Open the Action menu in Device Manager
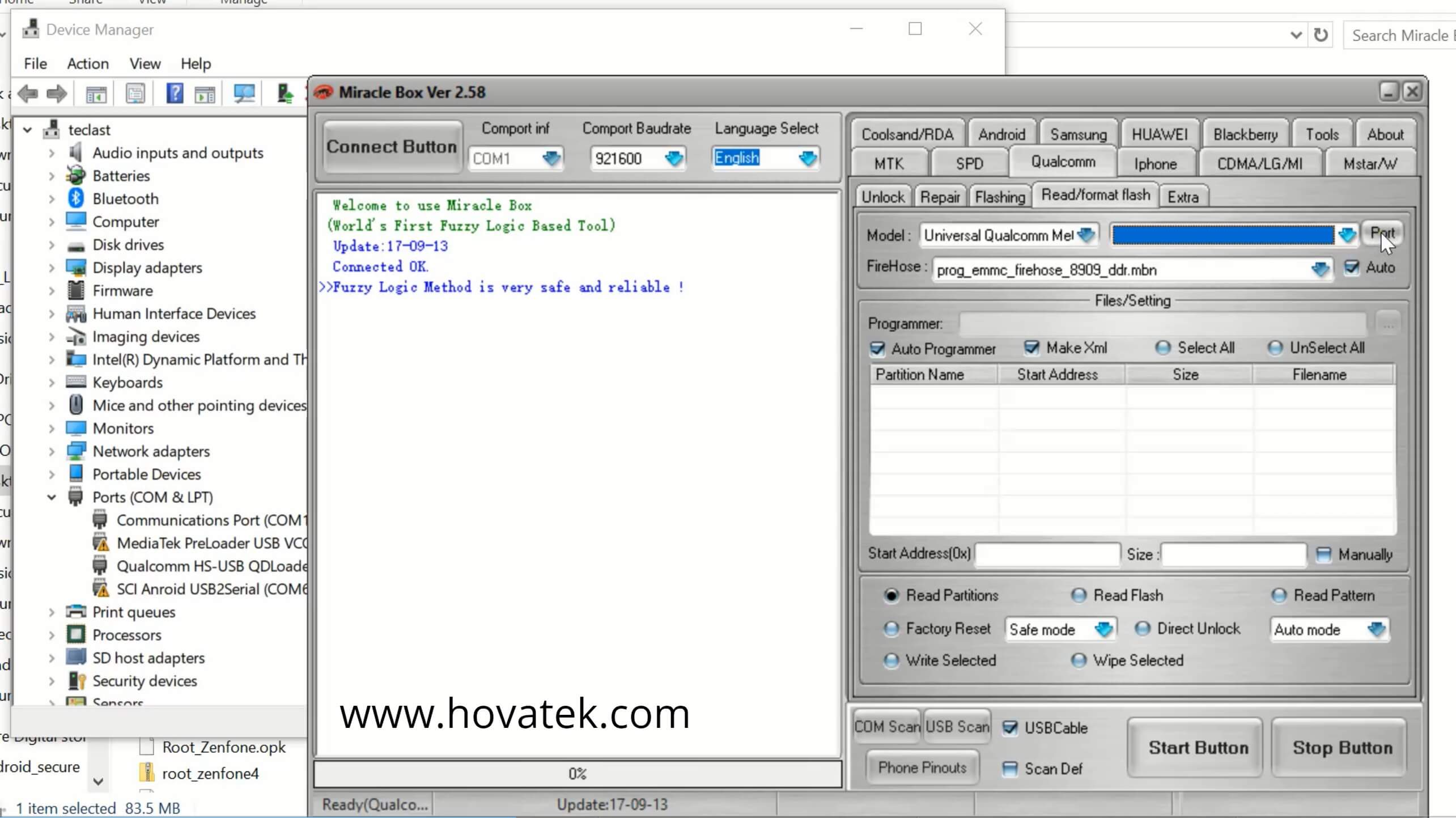1456x818 pixels. point(88,63)
